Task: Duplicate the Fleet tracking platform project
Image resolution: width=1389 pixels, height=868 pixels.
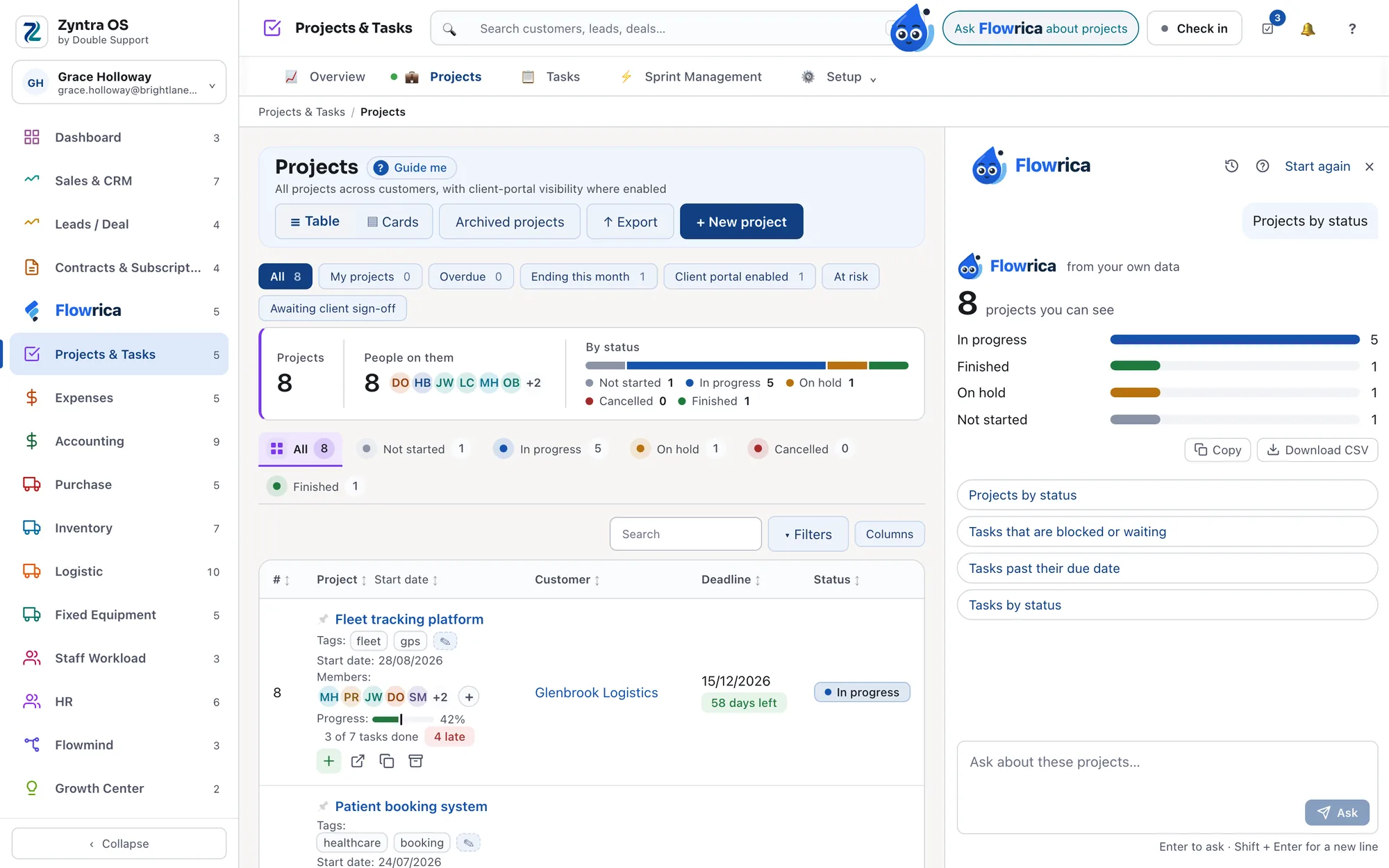Action: click(x=387, y=761)
